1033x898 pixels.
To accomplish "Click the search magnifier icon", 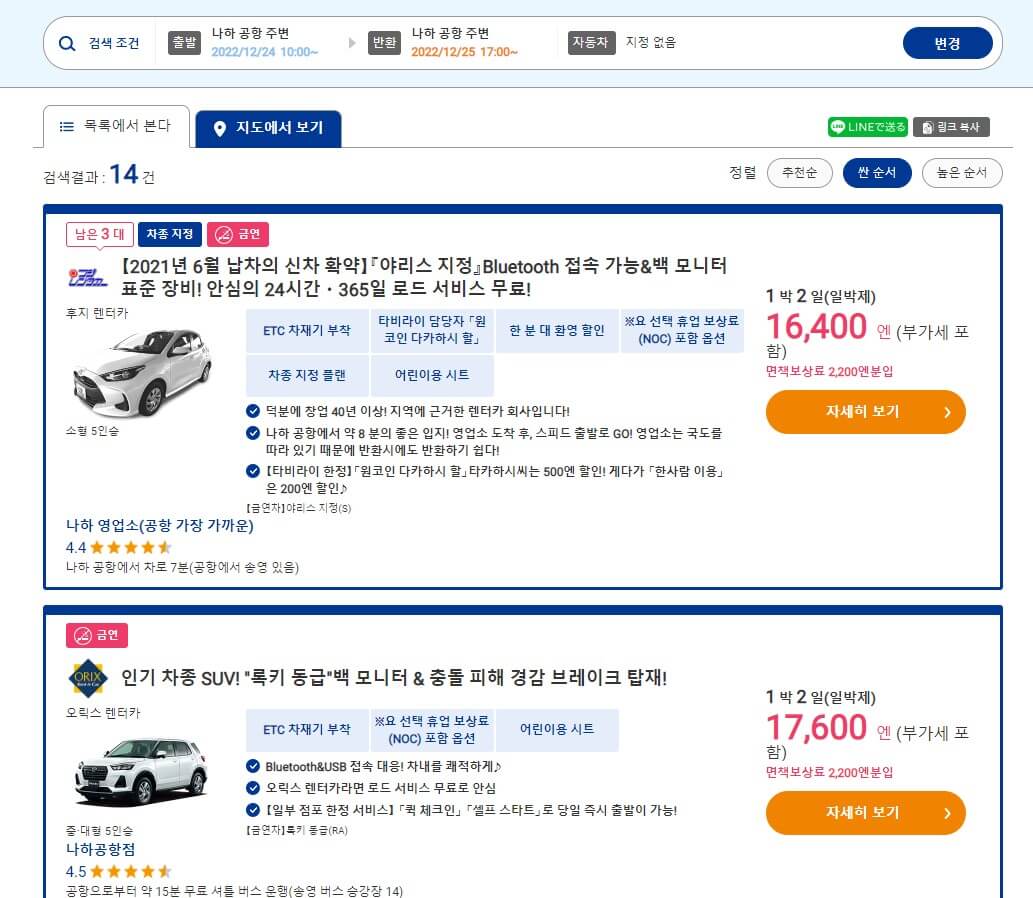I will [x=67, y=43].
